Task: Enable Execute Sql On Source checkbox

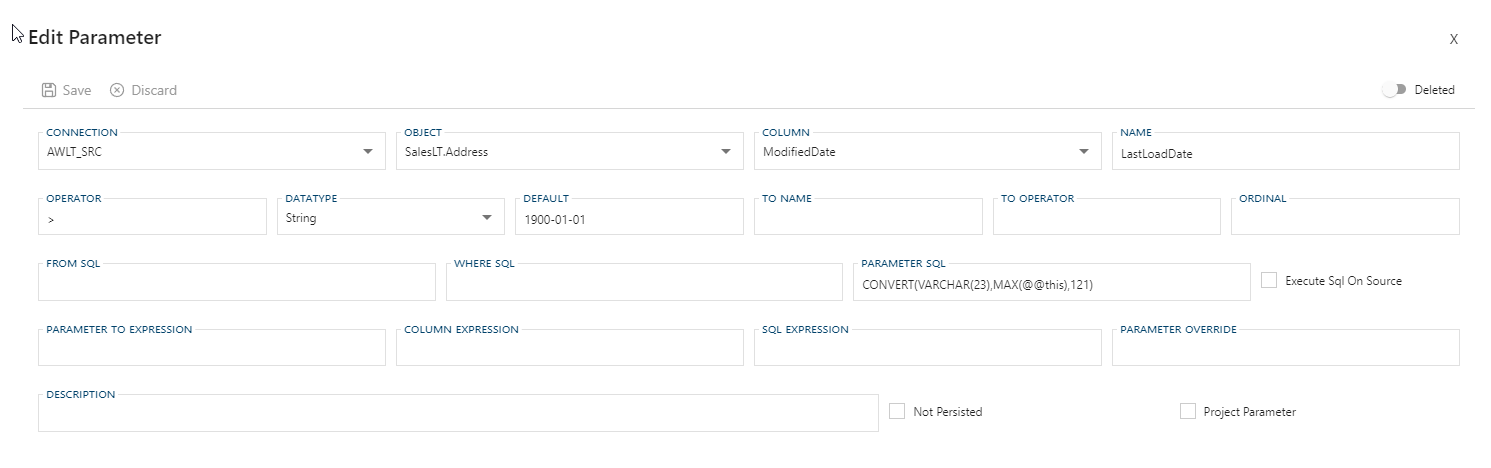Action: click(x=1269, y=281)
